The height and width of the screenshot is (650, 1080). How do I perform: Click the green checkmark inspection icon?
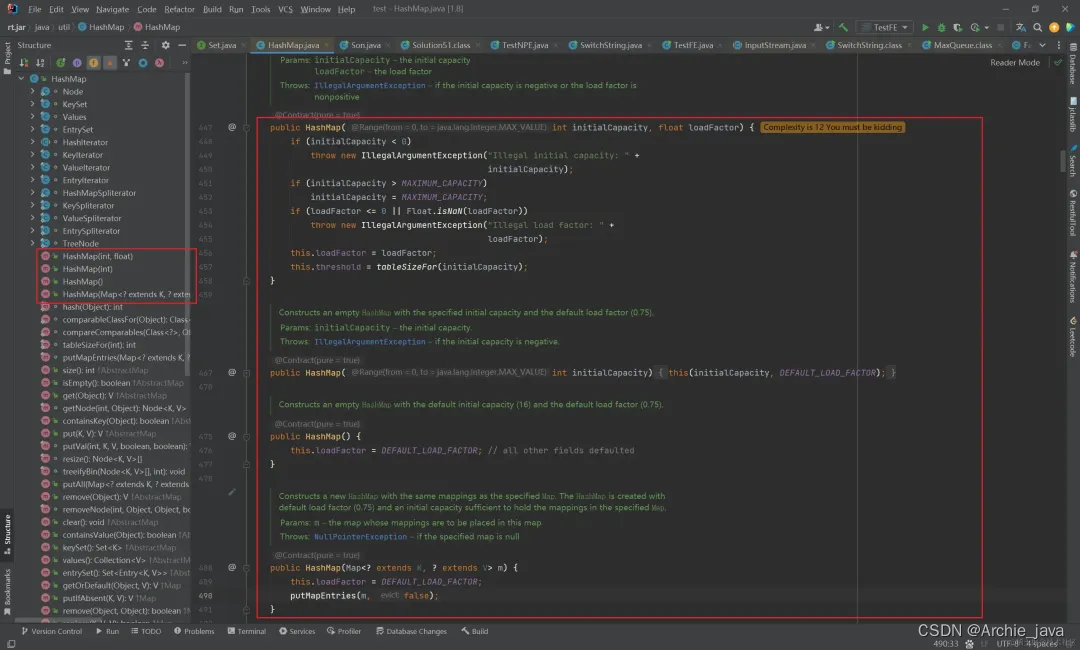[x=1058, y=63]
